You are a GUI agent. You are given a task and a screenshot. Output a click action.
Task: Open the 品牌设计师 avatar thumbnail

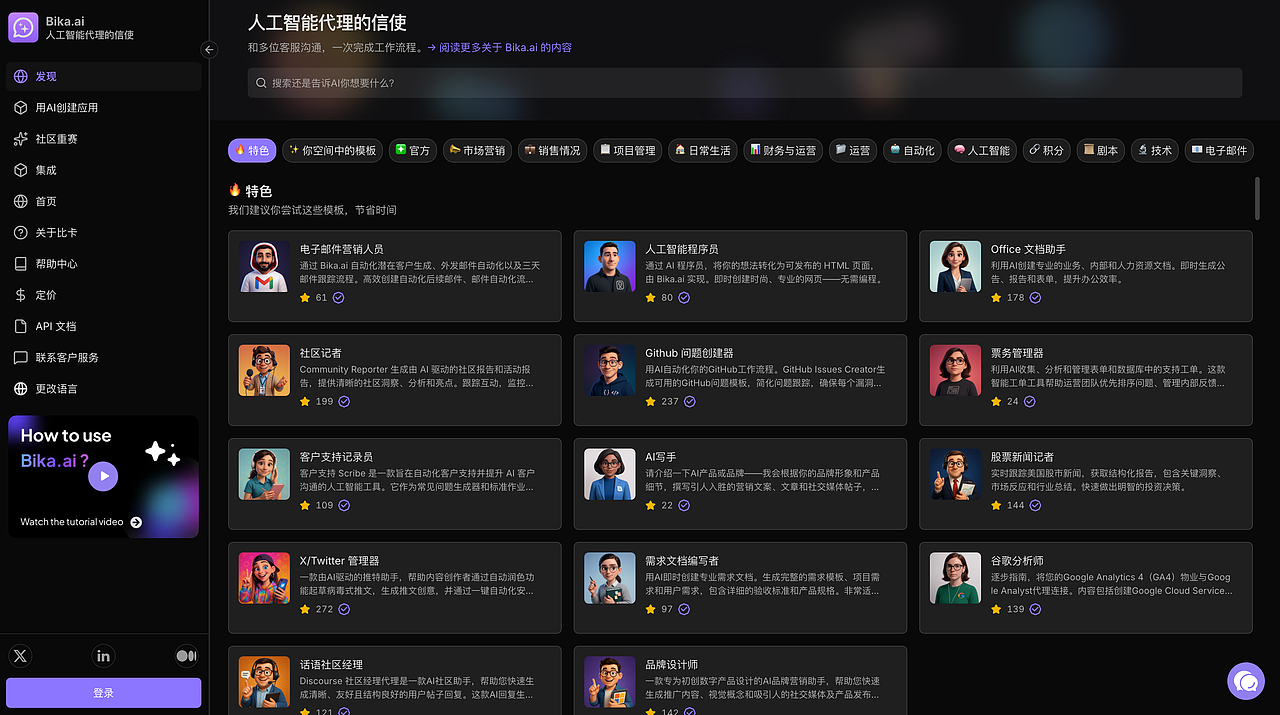[610, 682]
